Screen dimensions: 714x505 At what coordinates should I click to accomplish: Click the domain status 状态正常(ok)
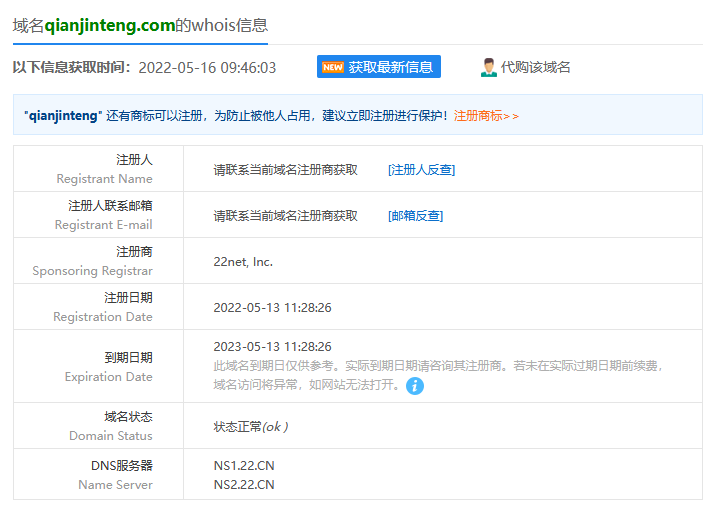tap(251, 427)
